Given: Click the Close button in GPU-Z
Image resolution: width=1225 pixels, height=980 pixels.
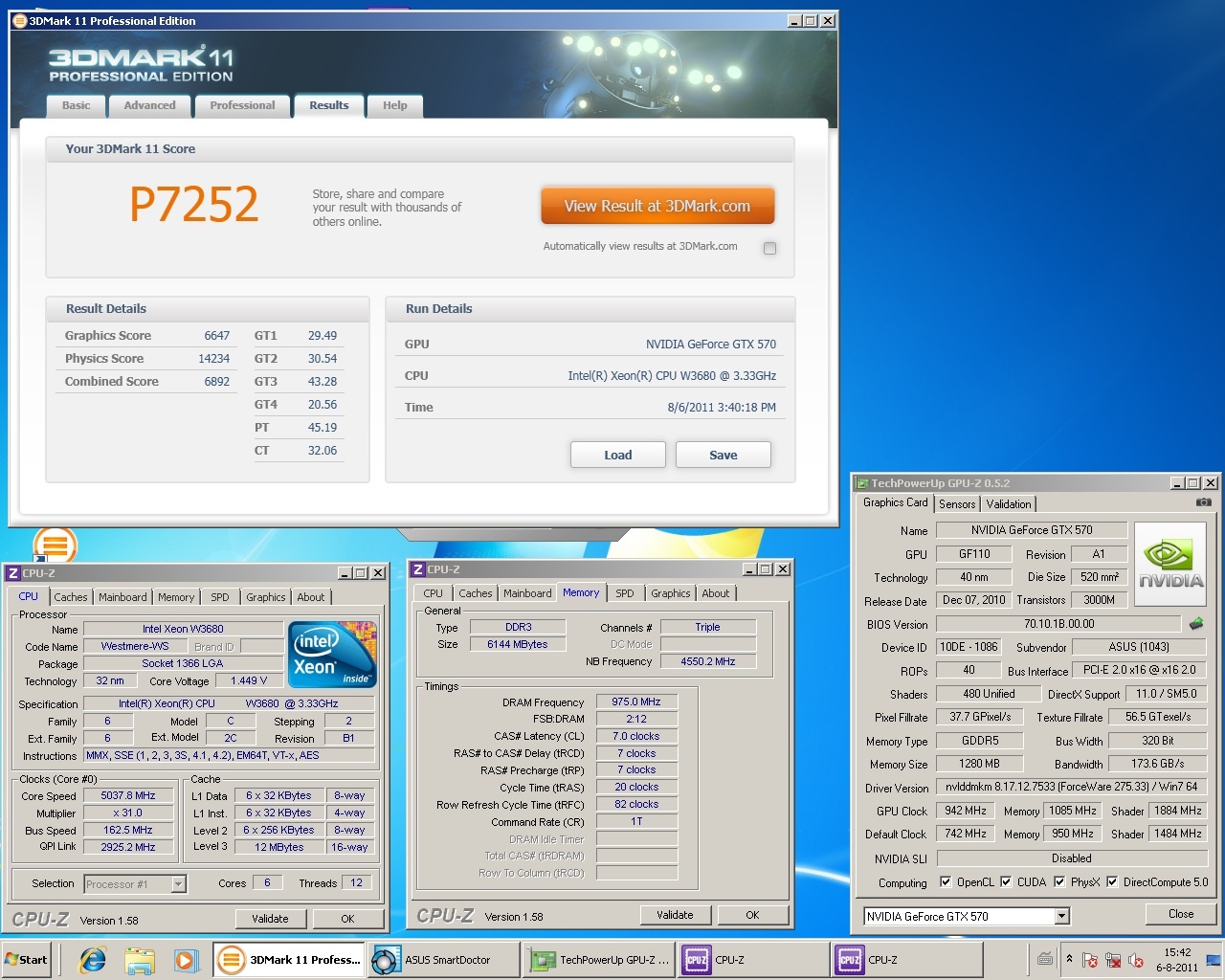Looking at the screenshot, I should tap(1181, 914).
